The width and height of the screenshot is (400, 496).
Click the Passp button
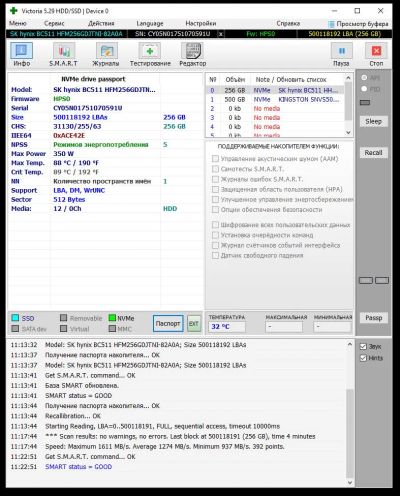click(373, 318)
